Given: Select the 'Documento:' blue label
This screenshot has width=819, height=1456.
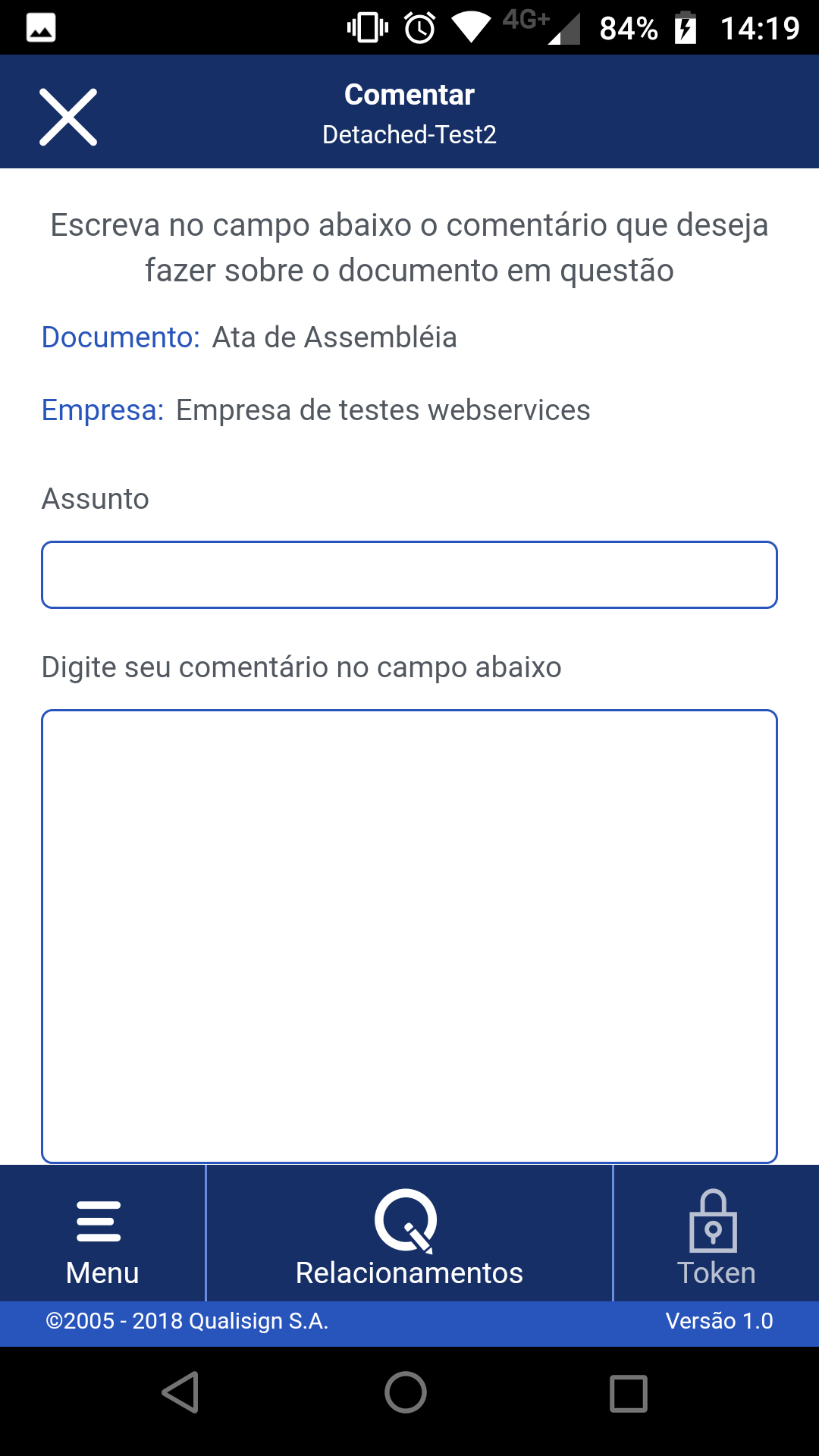Looking at the screenshot, I should (x=121, y=338).
